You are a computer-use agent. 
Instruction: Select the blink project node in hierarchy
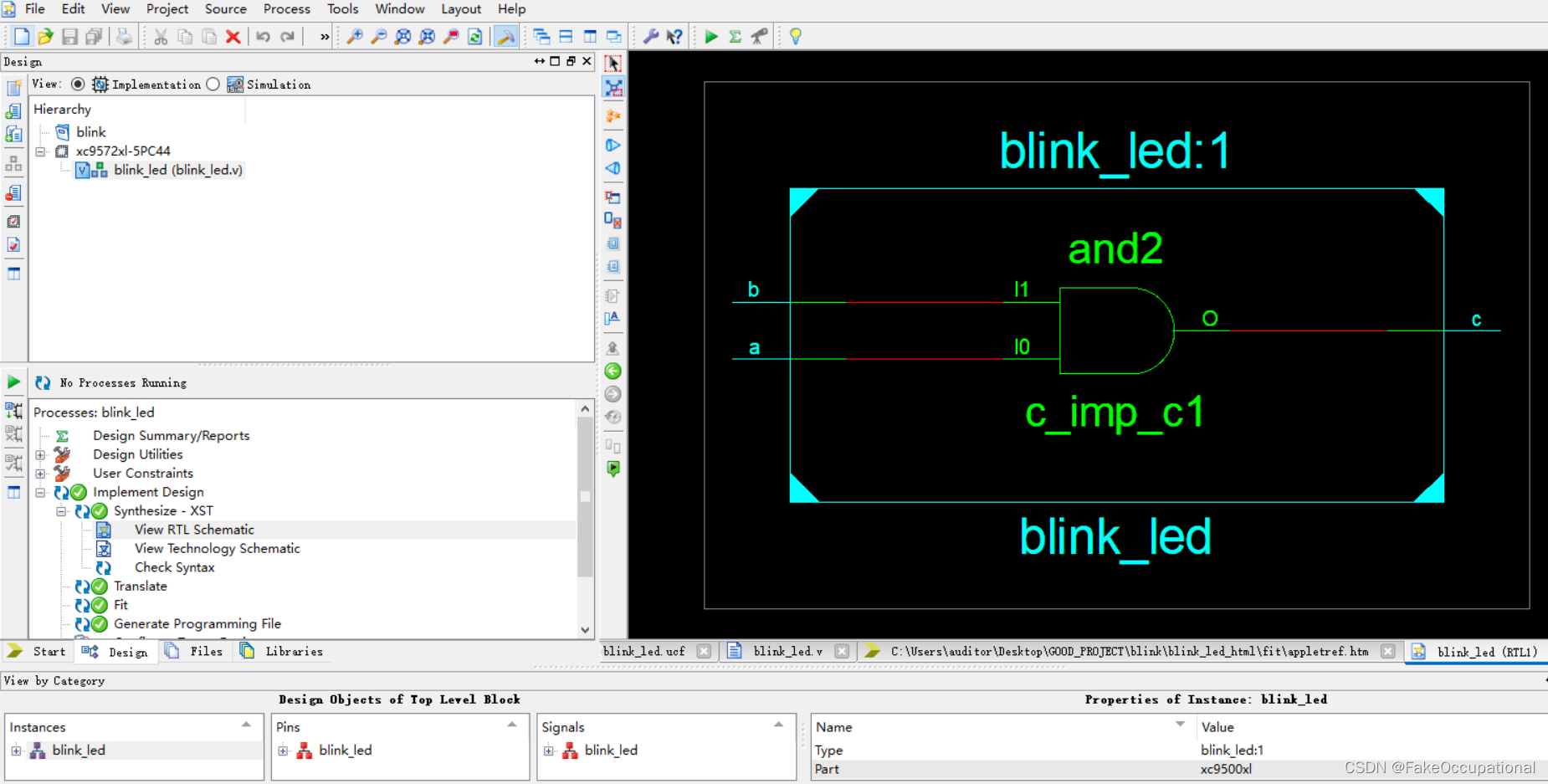90,132
